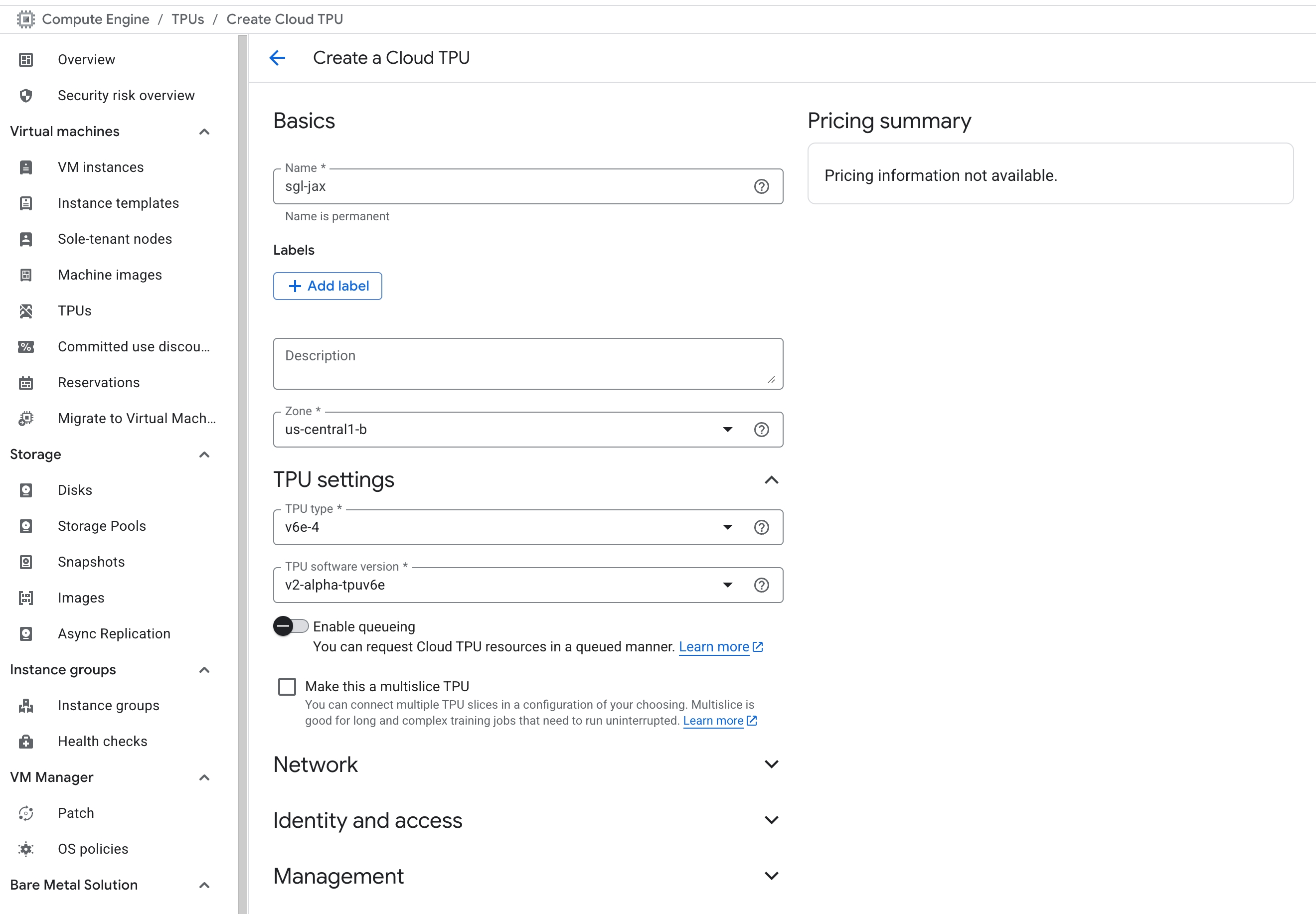Click the TPU software version help icon
This screenshot has width=1316, height=914.
click(x=761, y=585)
